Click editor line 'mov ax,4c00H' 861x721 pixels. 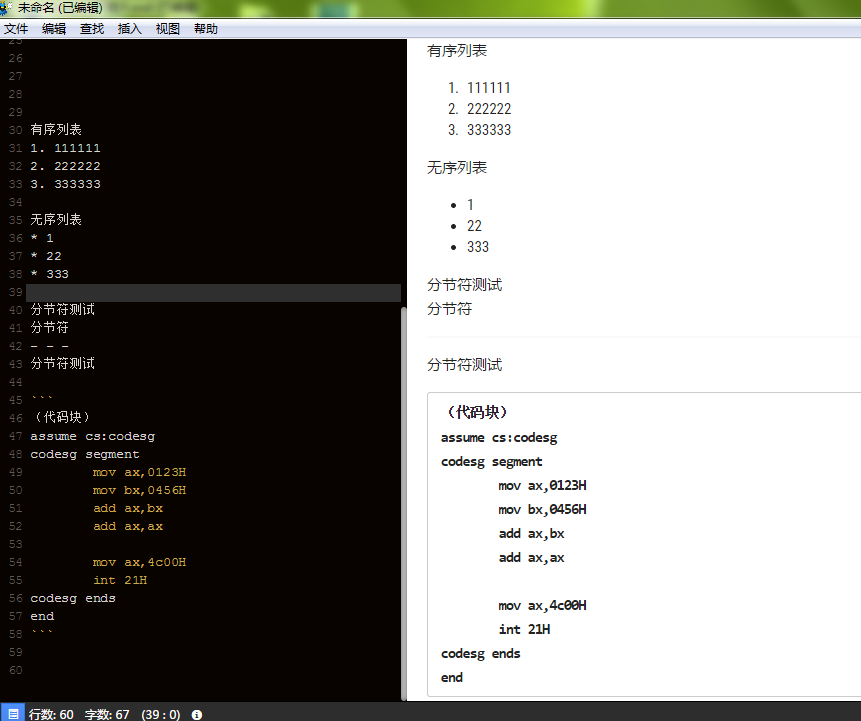pos(139,562)
